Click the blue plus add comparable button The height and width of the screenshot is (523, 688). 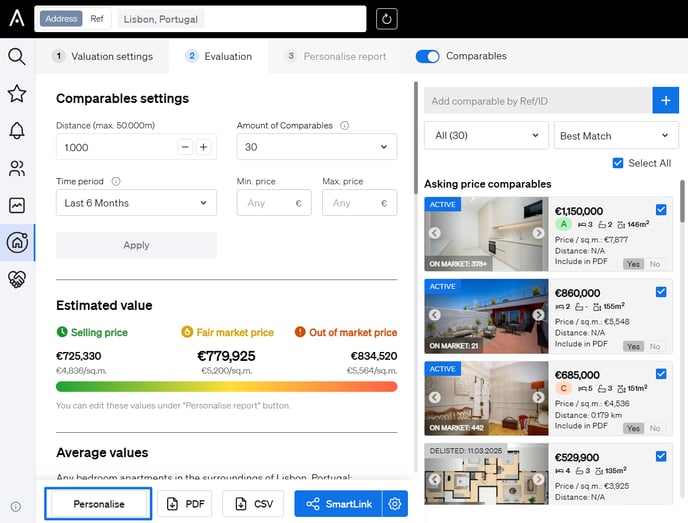[x=665, y=100]
